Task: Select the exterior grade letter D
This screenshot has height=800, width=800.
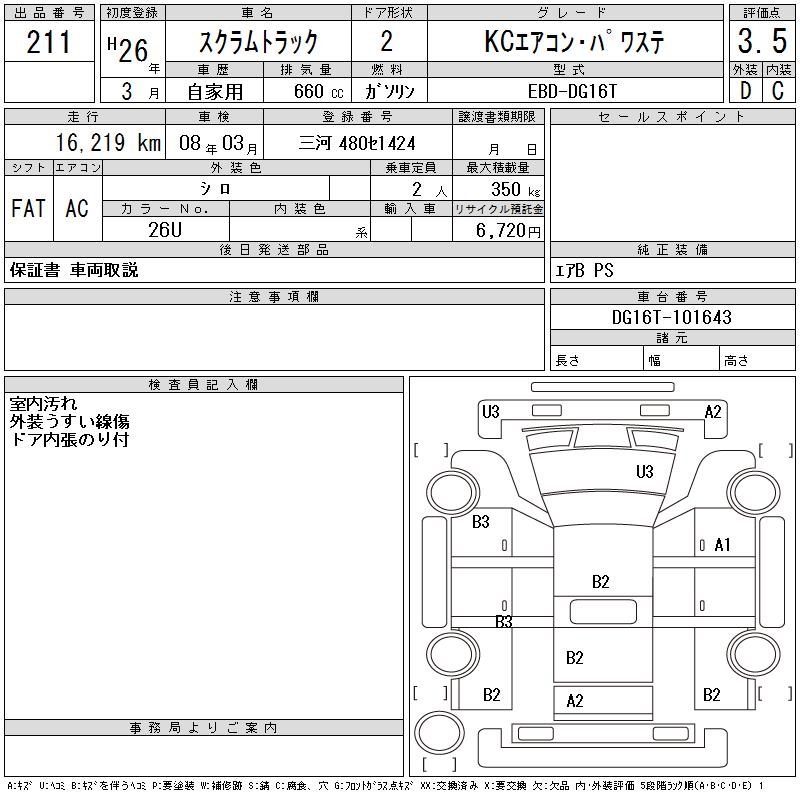Action: click(745, 91)
